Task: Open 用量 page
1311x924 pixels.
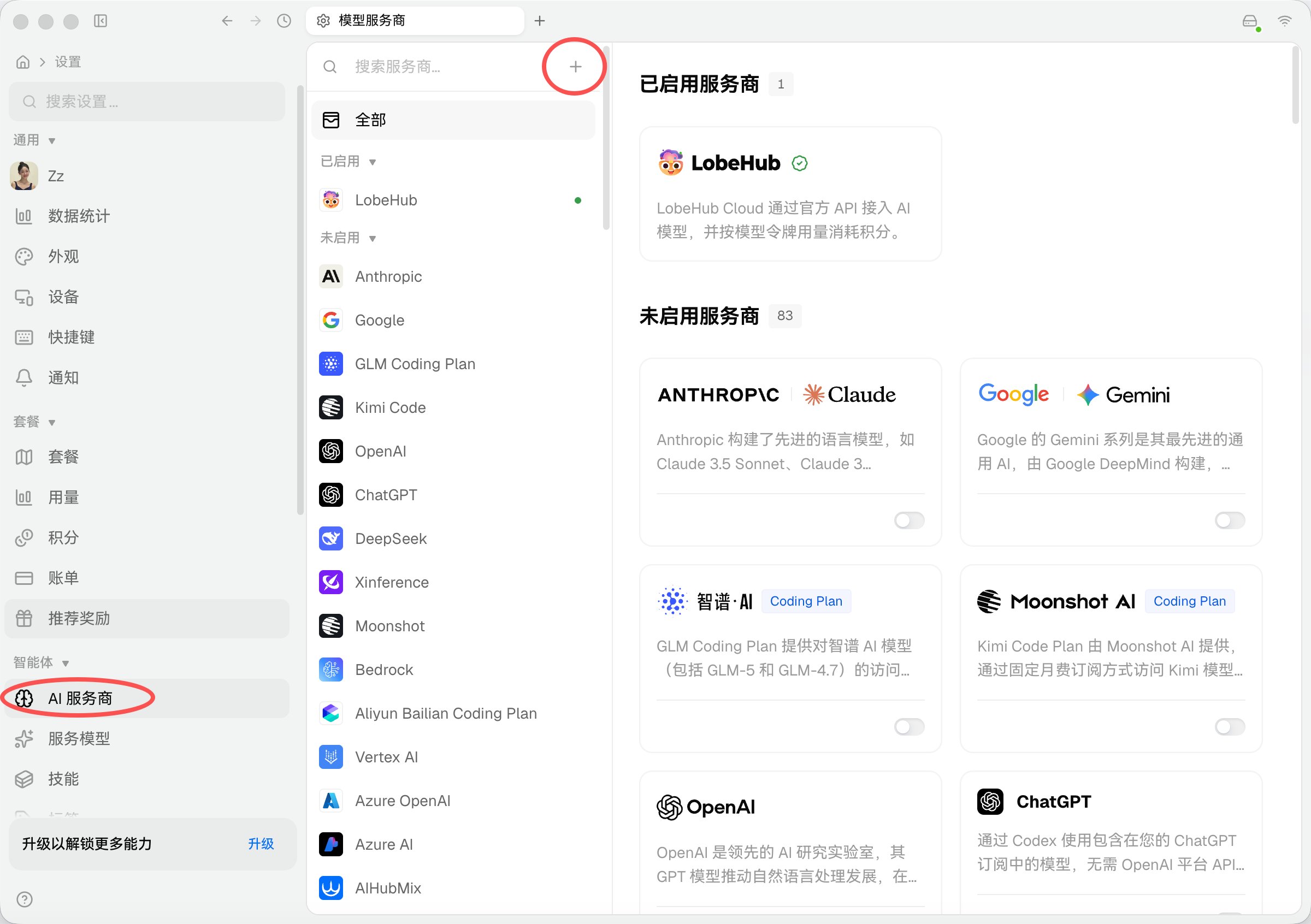Action: [147, 497]
